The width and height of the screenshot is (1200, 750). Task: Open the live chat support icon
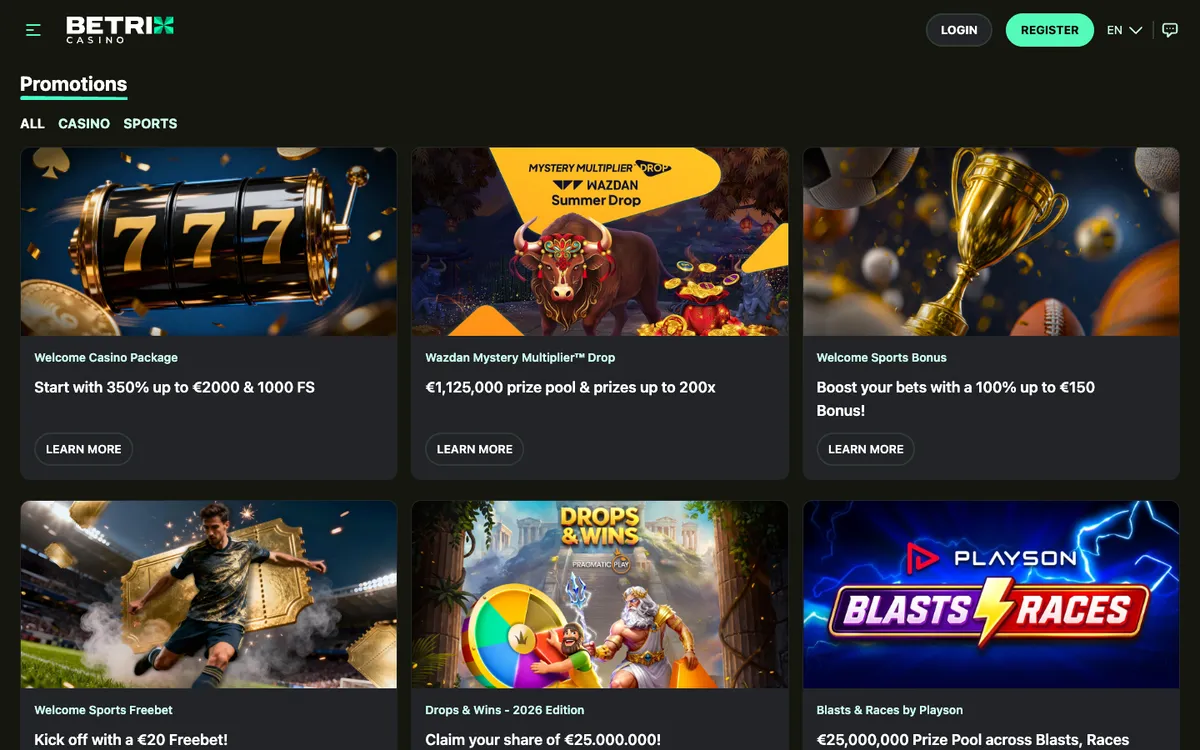[x=1170, y=30]
